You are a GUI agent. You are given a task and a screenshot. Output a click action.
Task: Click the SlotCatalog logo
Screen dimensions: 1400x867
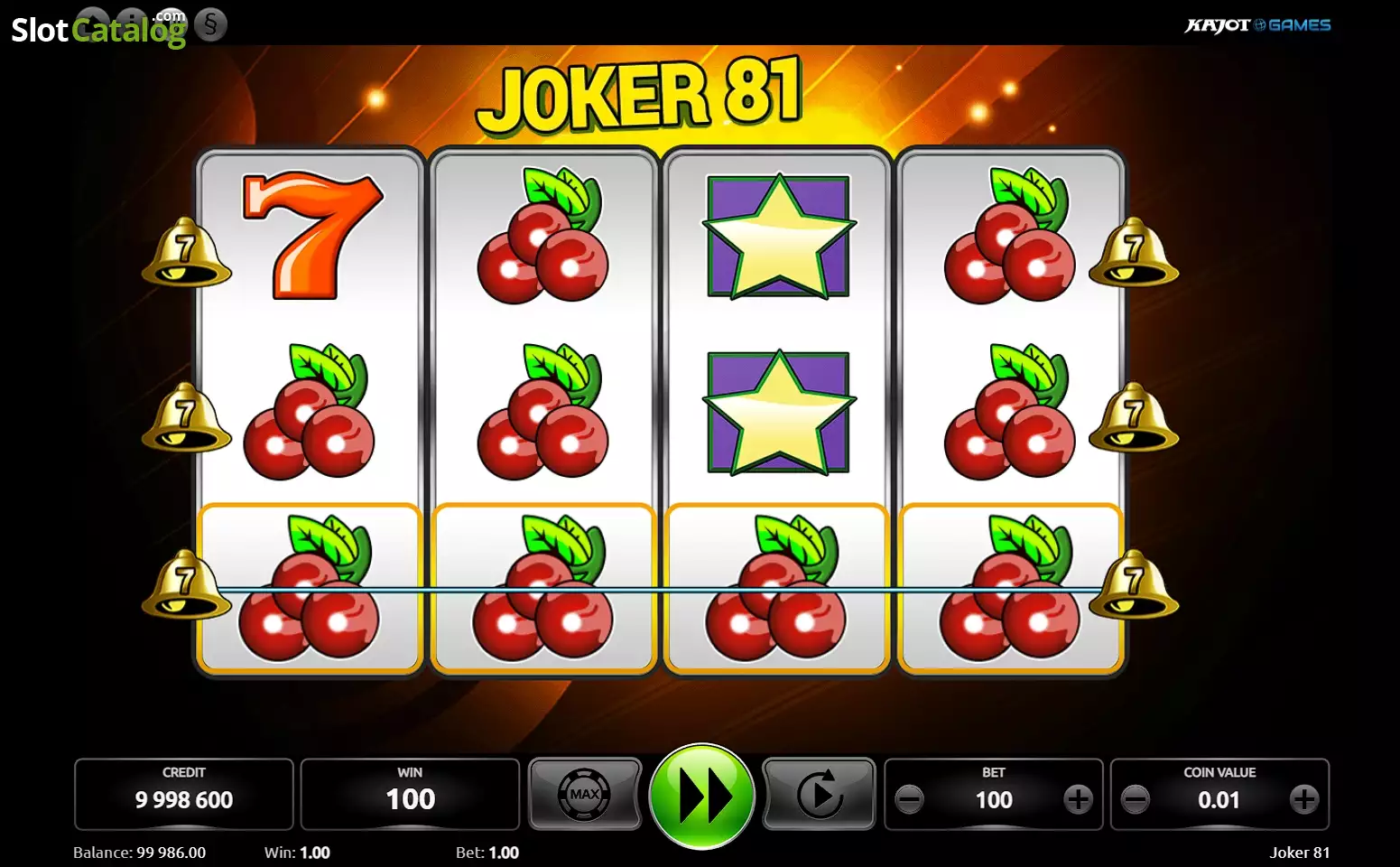(x=98, y=29)
